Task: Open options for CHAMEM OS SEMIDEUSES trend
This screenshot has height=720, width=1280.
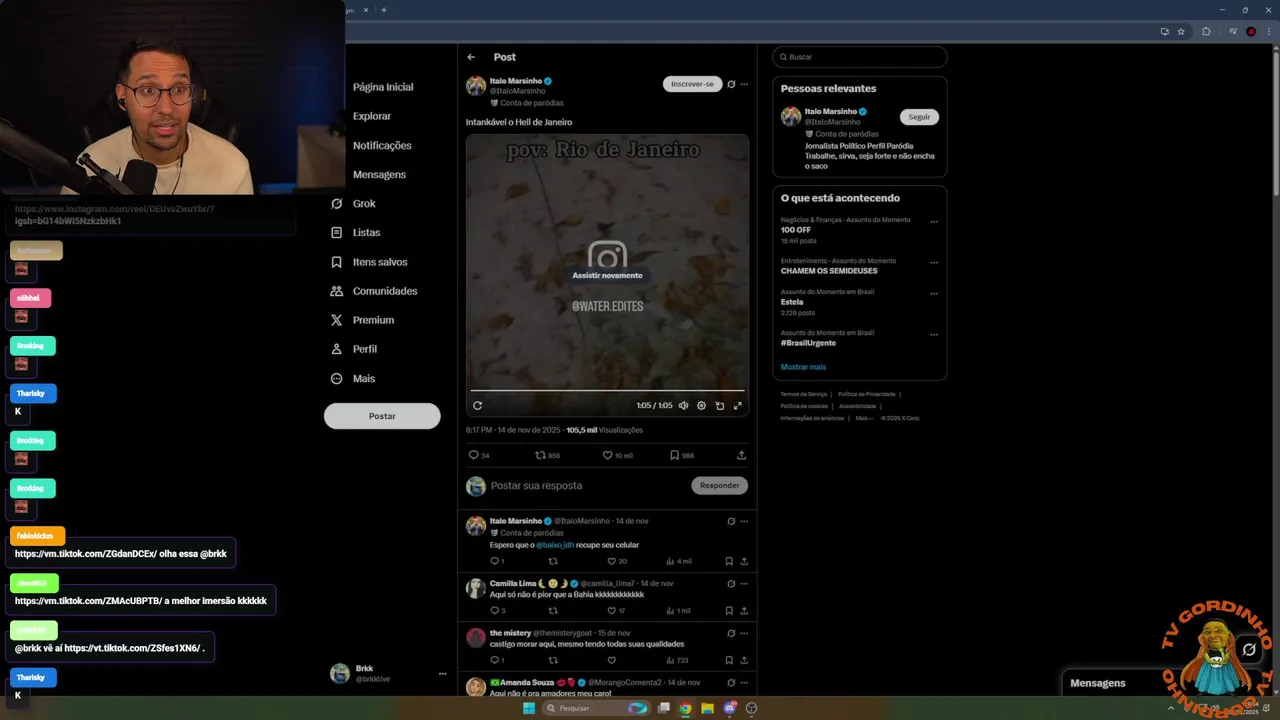Action: pyautogui.click(x=934, y=262)
